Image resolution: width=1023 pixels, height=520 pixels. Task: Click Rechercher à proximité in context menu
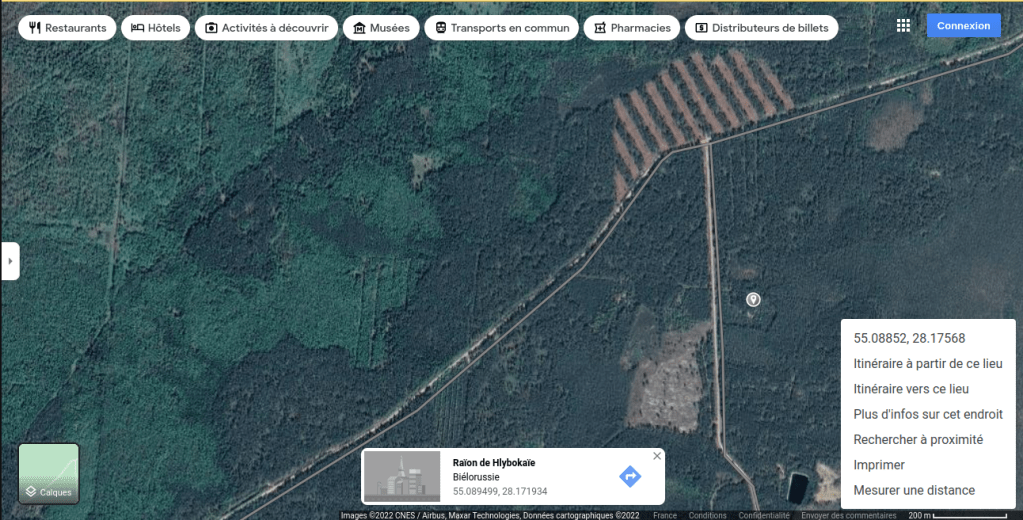[x=917, y=439]
